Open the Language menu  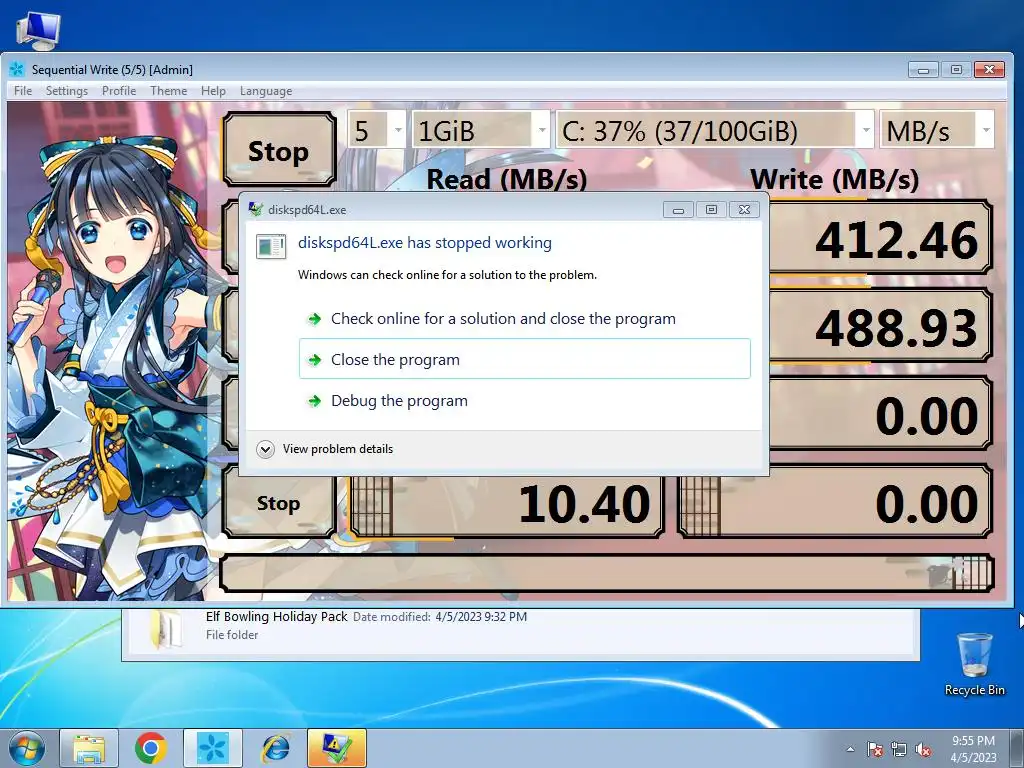pos(266,91)
